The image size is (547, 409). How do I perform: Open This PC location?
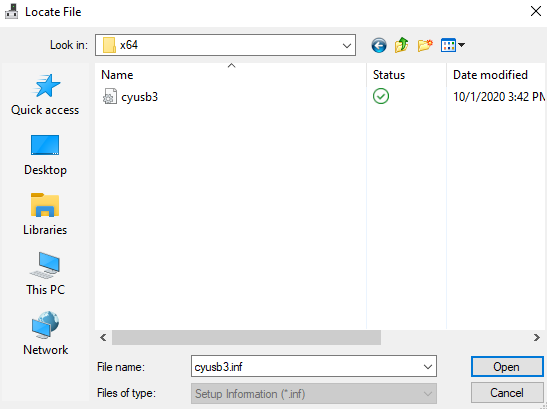(x=45, y=274)
